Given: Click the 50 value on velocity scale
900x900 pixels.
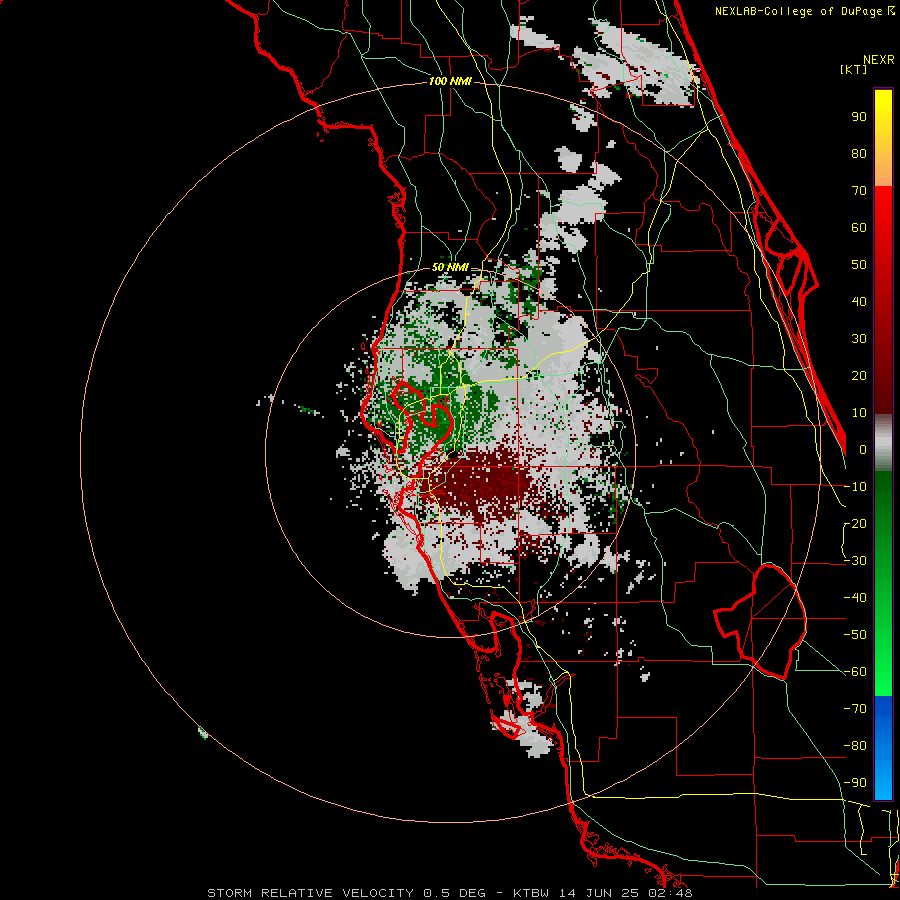Looking at the screenshot, I should 859,265.
